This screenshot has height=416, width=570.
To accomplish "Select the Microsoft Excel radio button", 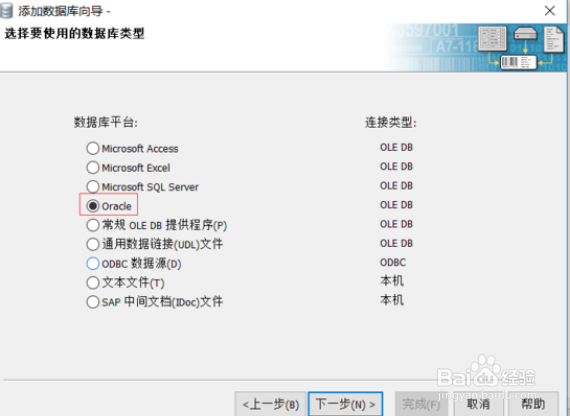I will [93, 168].
